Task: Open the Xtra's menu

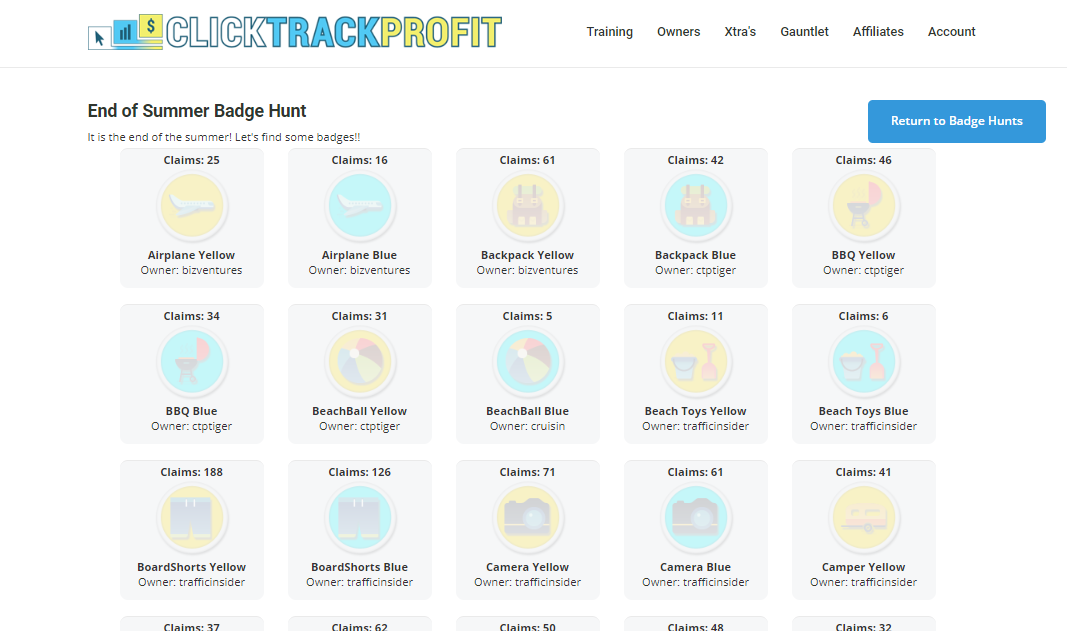Action: (x=740, y=32)
